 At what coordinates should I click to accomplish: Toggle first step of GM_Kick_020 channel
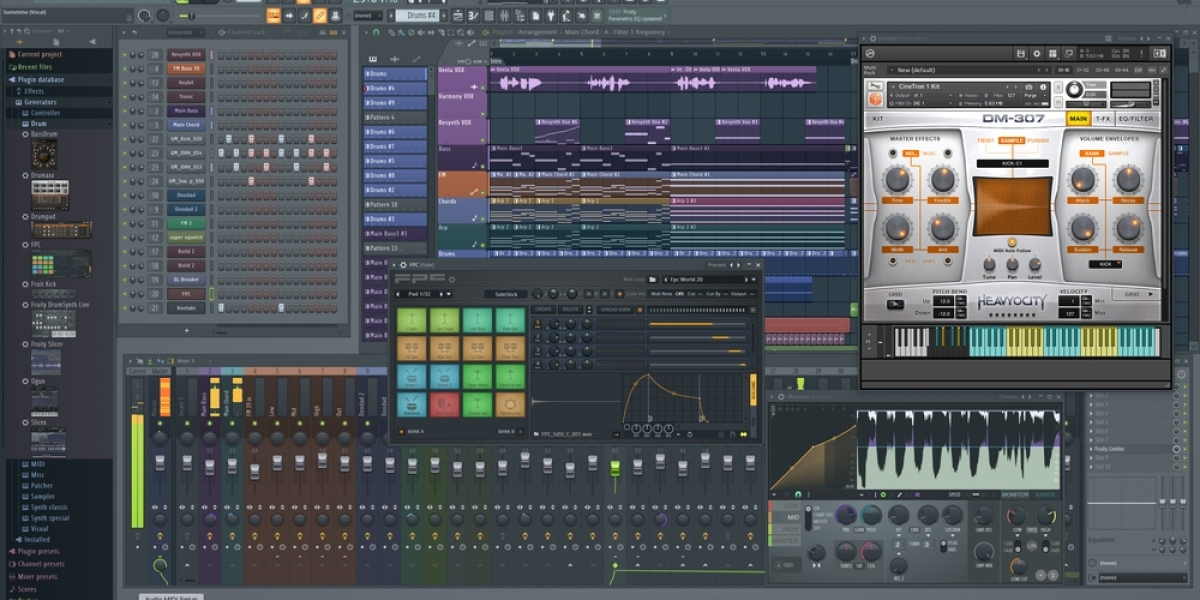(223, 139)
